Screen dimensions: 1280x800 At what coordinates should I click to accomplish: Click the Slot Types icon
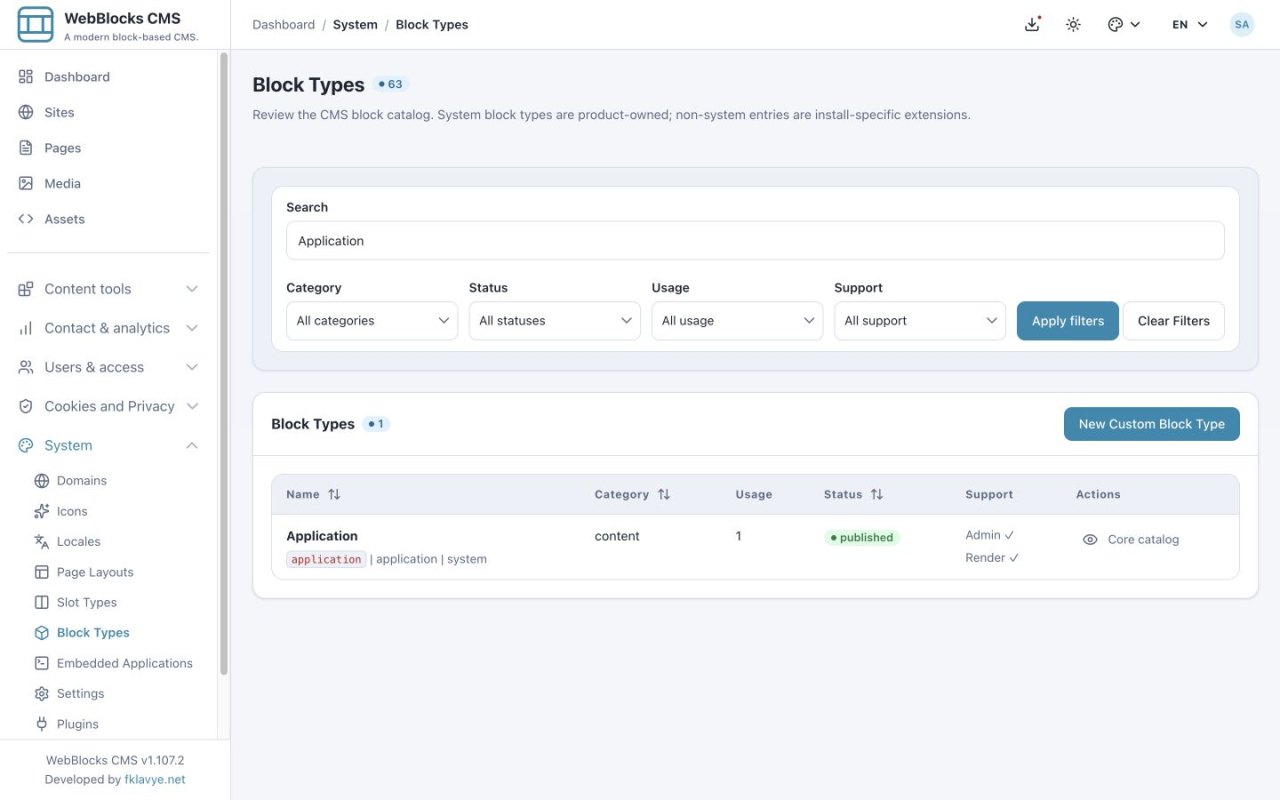pos(42,602)
